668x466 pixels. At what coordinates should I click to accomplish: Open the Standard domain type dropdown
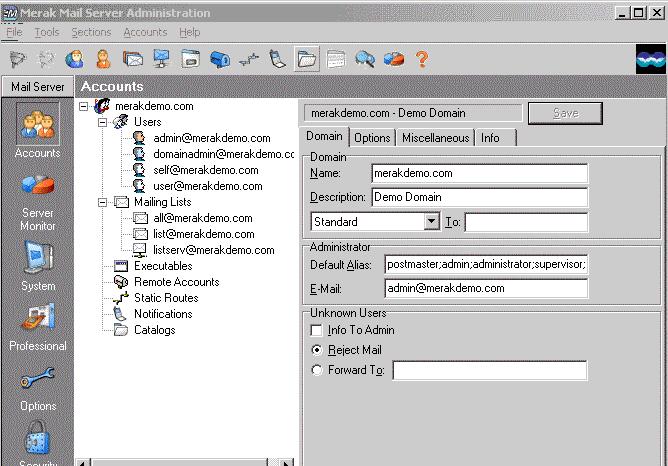point(431,221)
